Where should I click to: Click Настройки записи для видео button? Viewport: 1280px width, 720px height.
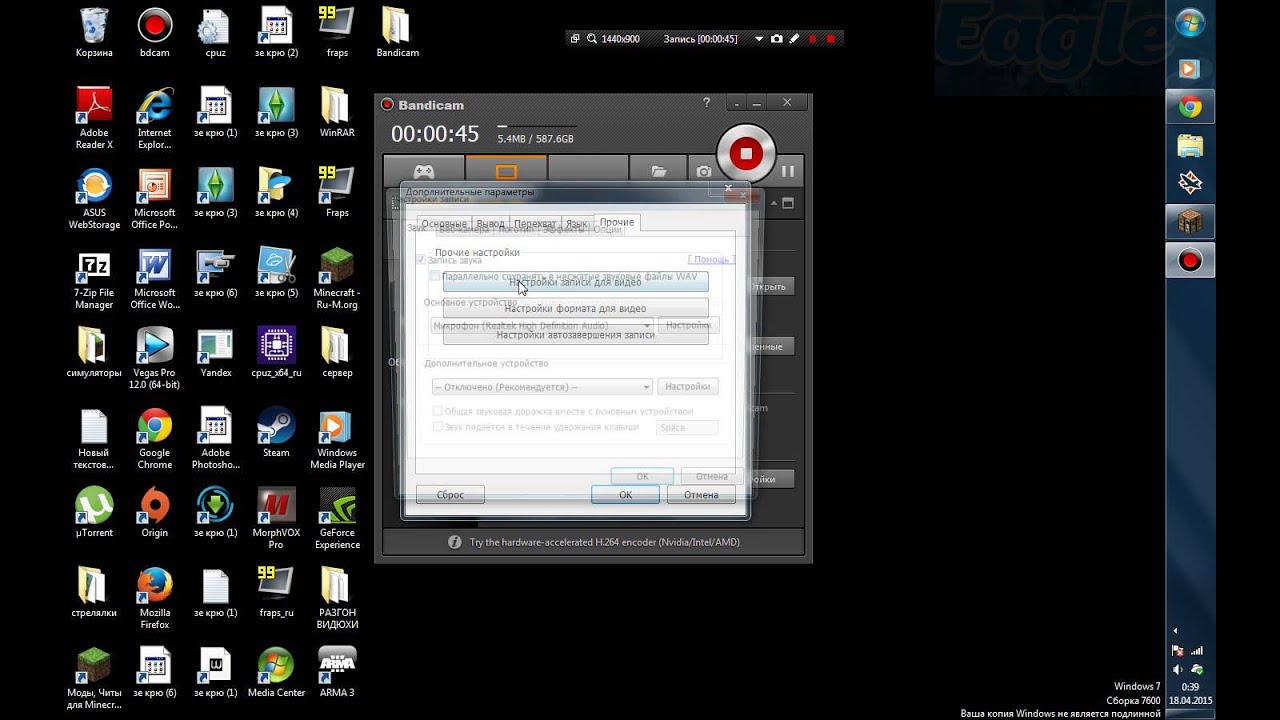[575, 282]
